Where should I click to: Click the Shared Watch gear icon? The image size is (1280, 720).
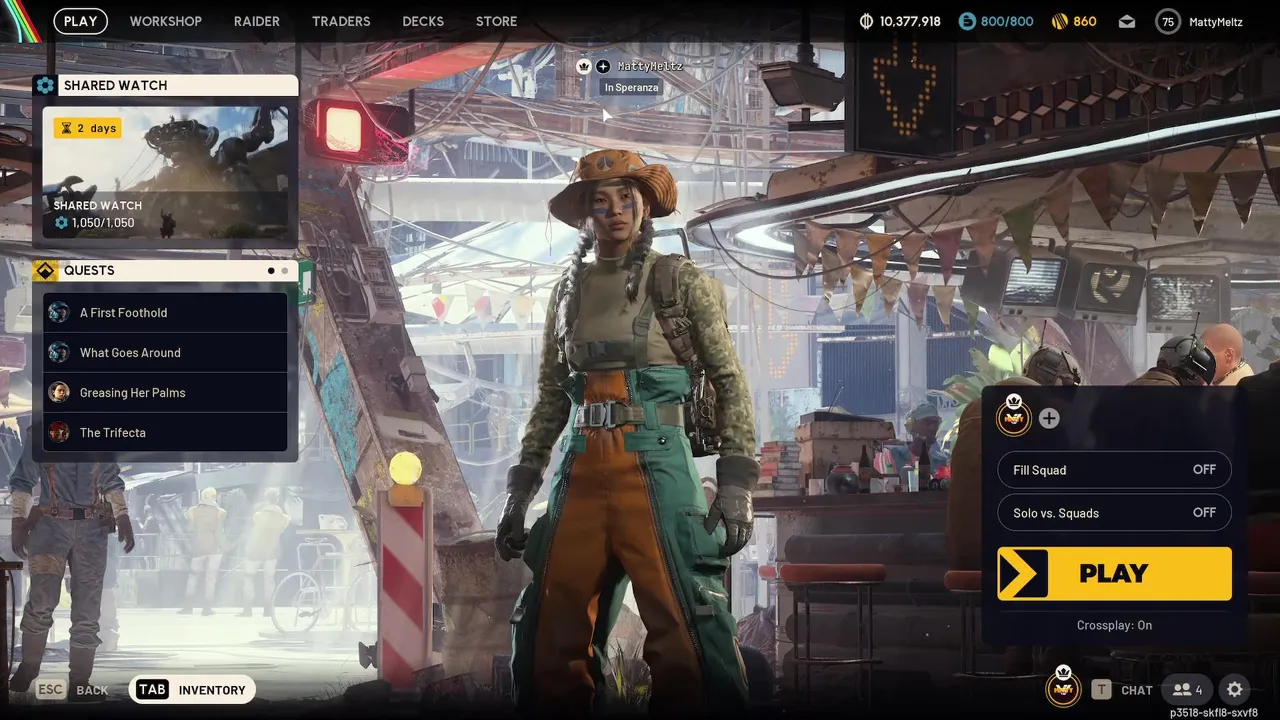coord(45,85)
